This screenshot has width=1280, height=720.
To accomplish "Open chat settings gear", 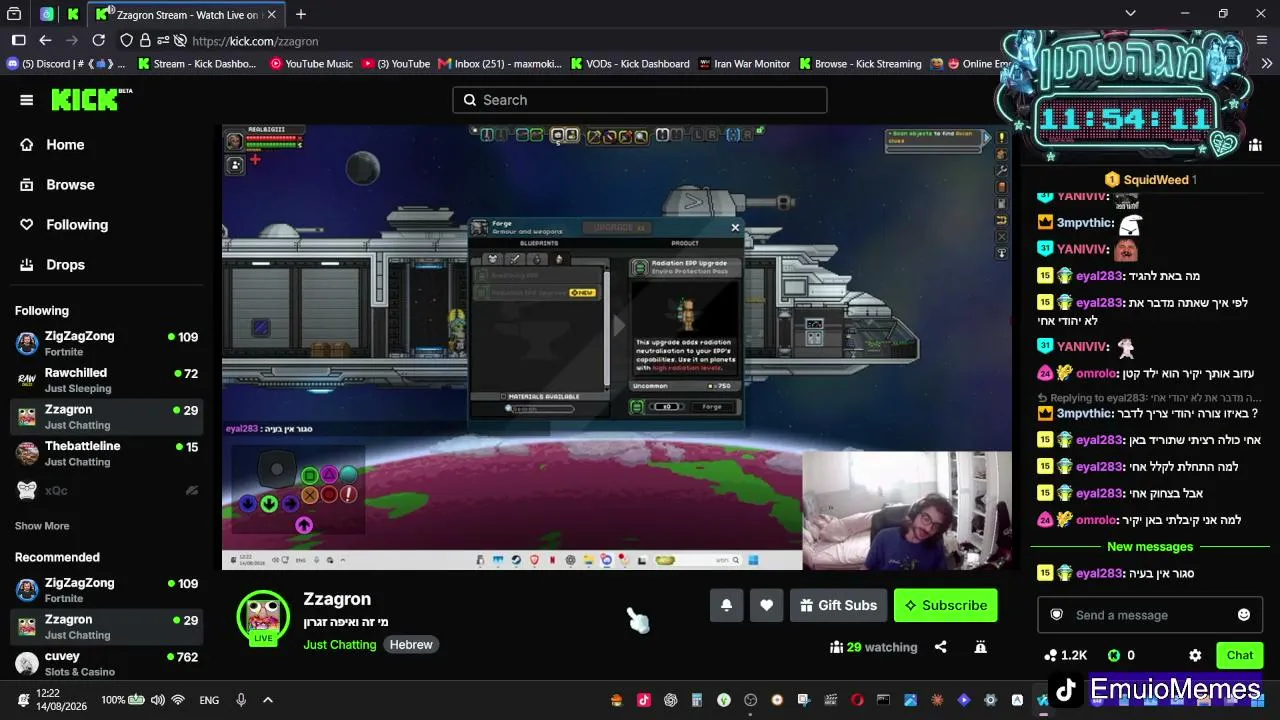I will pyautogui.click(x=1195, y=656).
